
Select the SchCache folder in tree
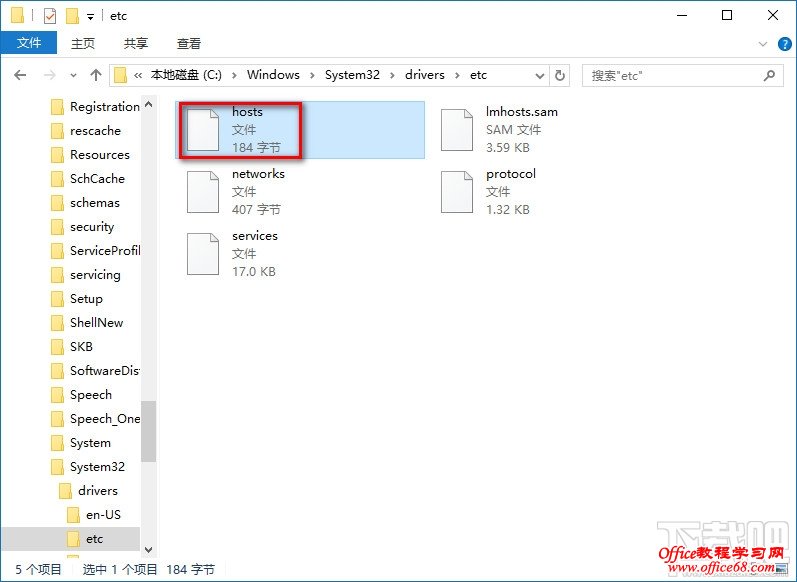(88, 178)
